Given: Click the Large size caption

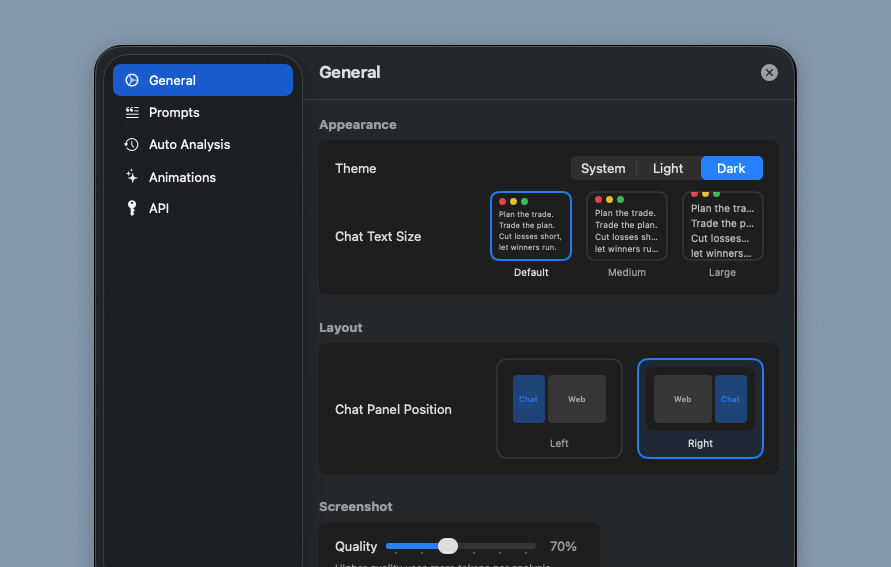Looking at the screenshot, I should click(722, 273).
